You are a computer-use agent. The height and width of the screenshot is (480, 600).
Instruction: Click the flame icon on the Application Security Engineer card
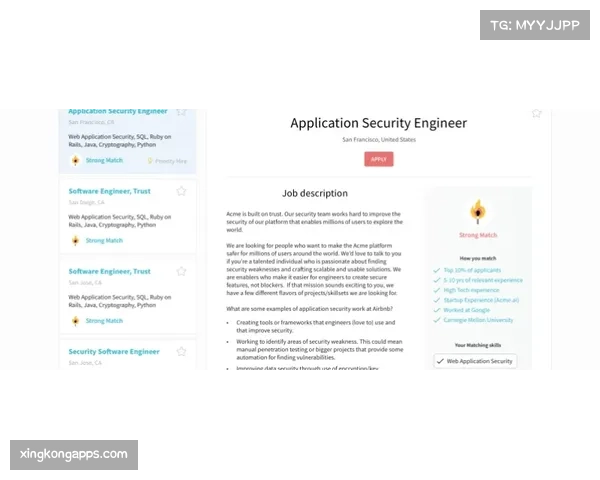[x=75, y=160]
